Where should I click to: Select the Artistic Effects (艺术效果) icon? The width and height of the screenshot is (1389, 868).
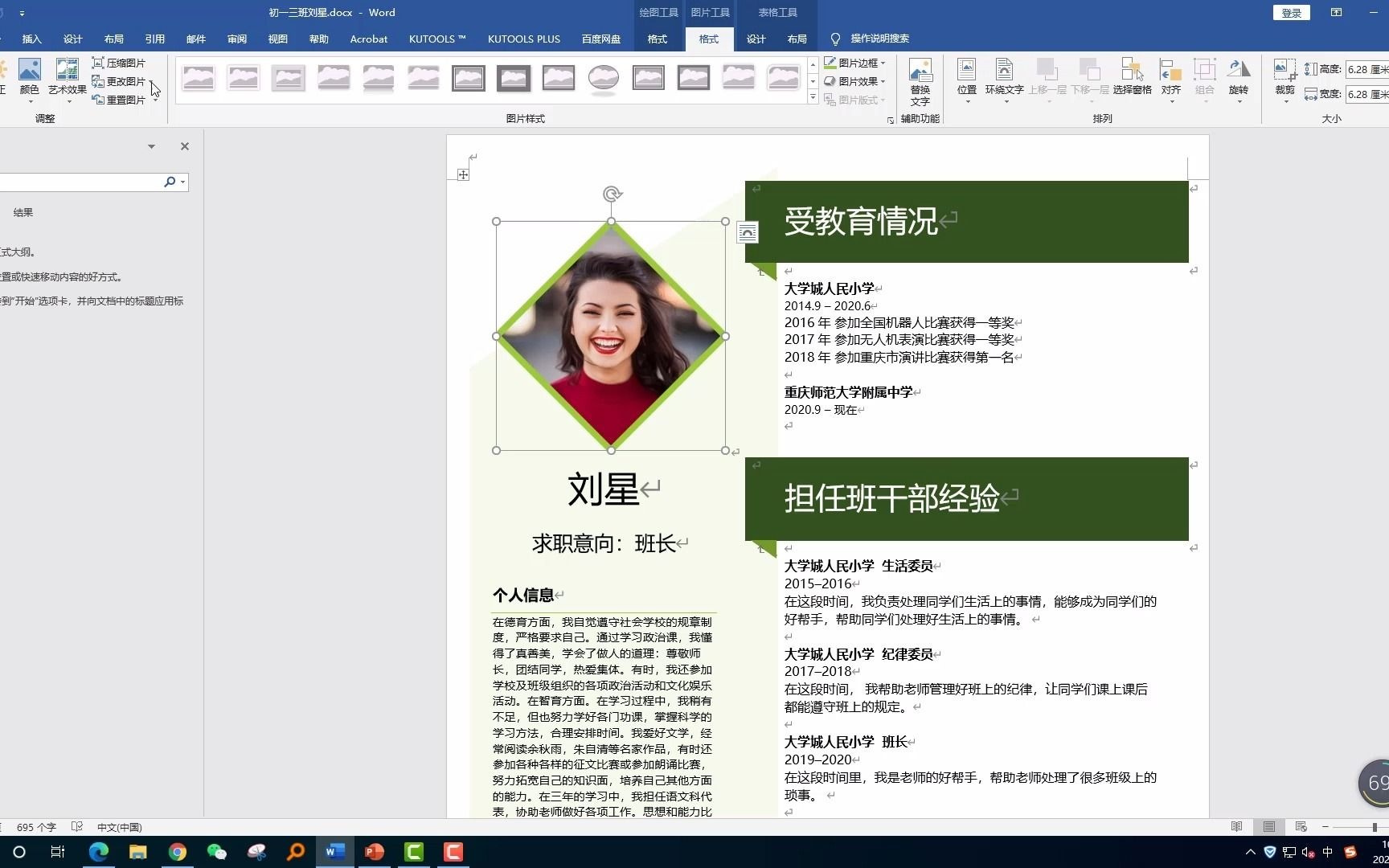(67, 78)
